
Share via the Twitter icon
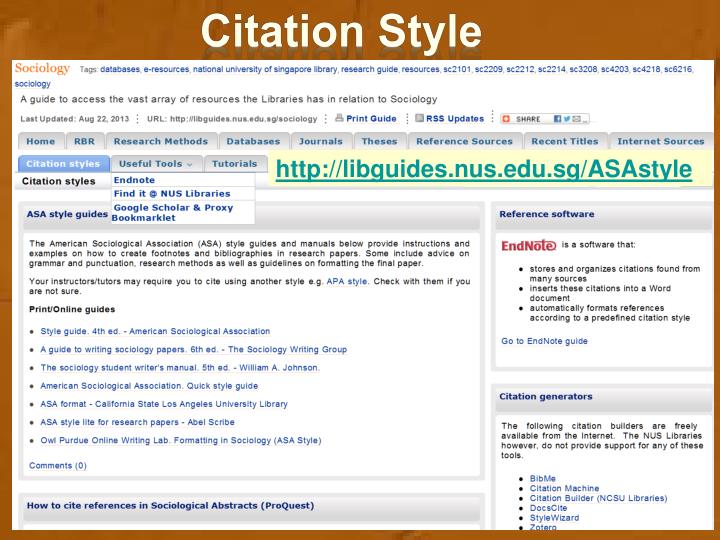click(x=567, y=119)
